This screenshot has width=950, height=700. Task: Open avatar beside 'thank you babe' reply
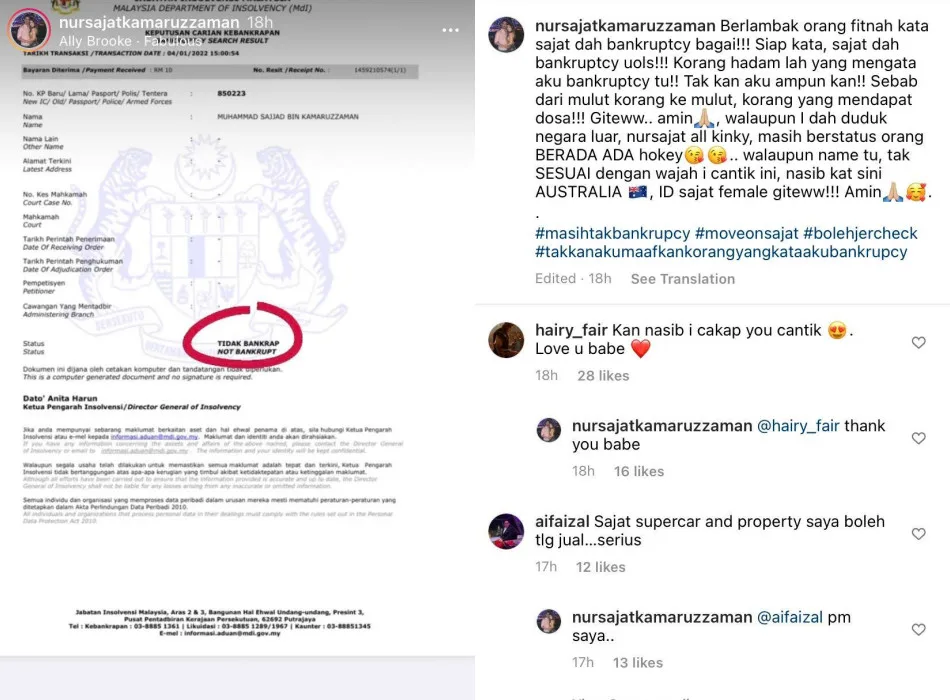pos(549,430)
